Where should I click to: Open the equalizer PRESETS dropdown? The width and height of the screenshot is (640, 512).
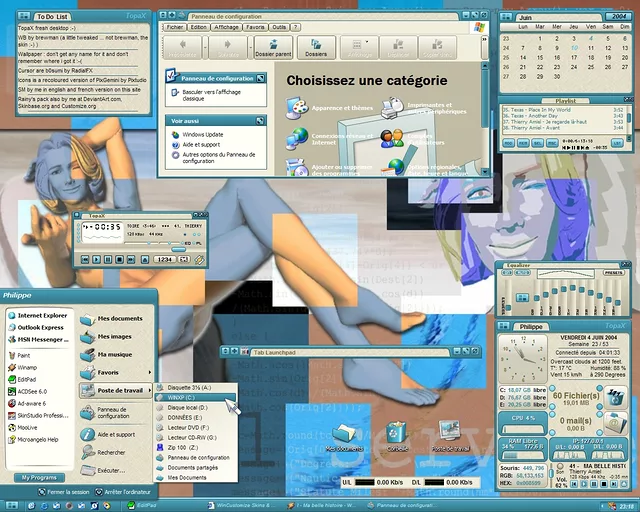612,273
